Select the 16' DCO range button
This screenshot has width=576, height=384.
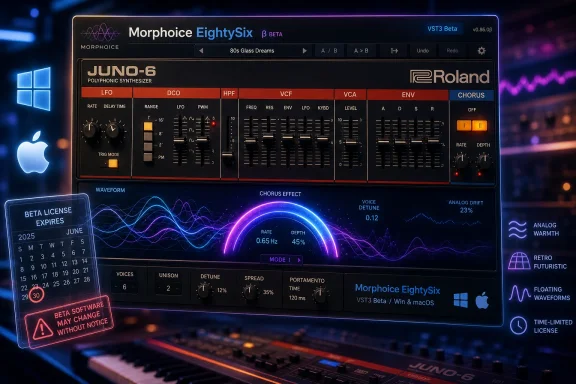click(x=148, y=126)
